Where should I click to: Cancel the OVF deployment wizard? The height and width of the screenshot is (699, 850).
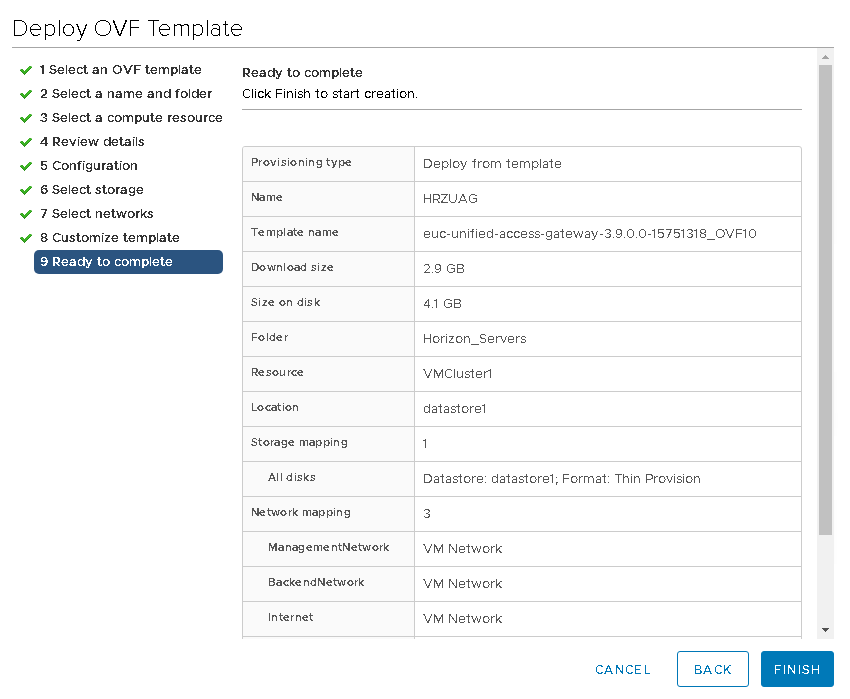622,670
